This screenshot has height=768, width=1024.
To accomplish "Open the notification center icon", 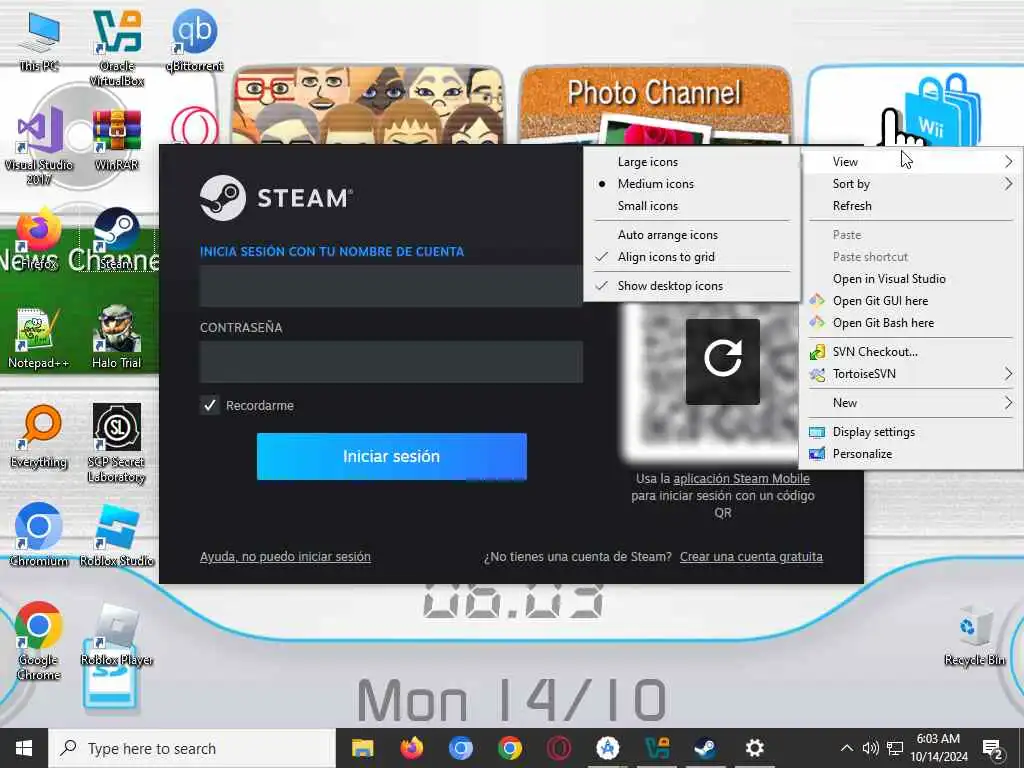I will coord(993,749).
